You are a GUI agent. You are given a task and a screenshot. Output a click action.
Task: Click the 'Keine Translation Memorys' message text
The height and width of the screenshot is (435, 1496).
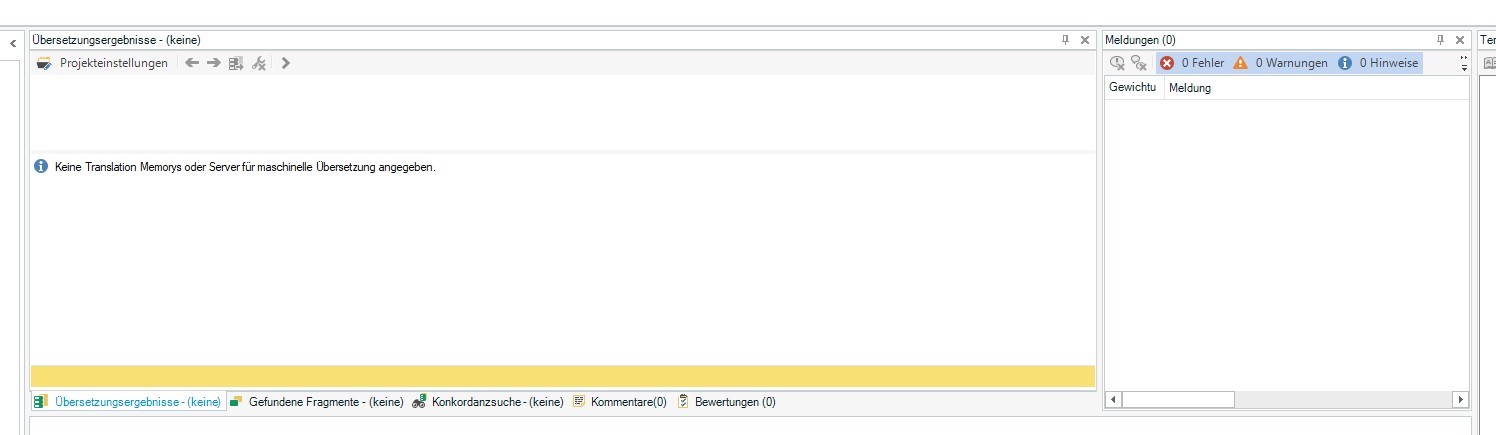[245, 167]
